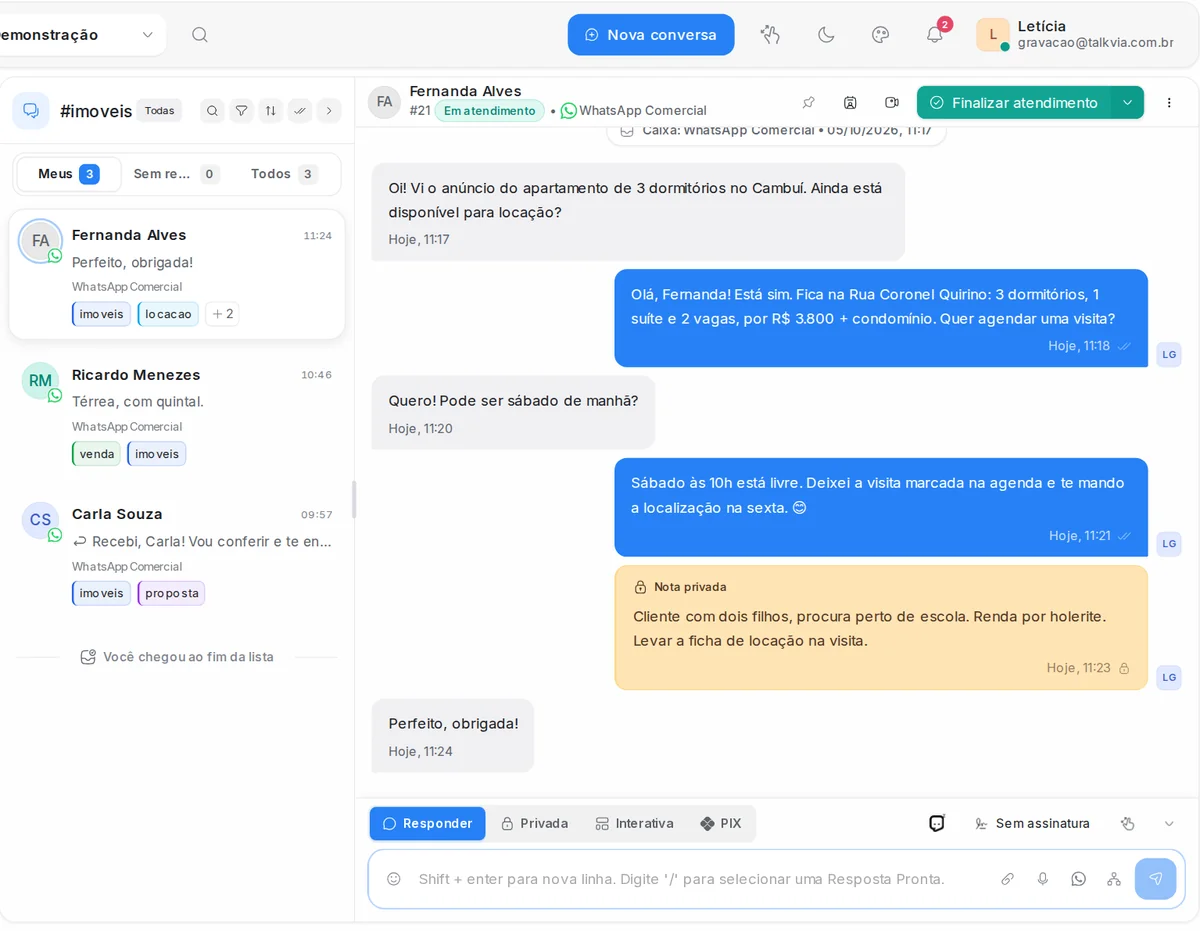
Task: Click the imoveis tag on Fernanda Alves card
Action: coord(101,314)
